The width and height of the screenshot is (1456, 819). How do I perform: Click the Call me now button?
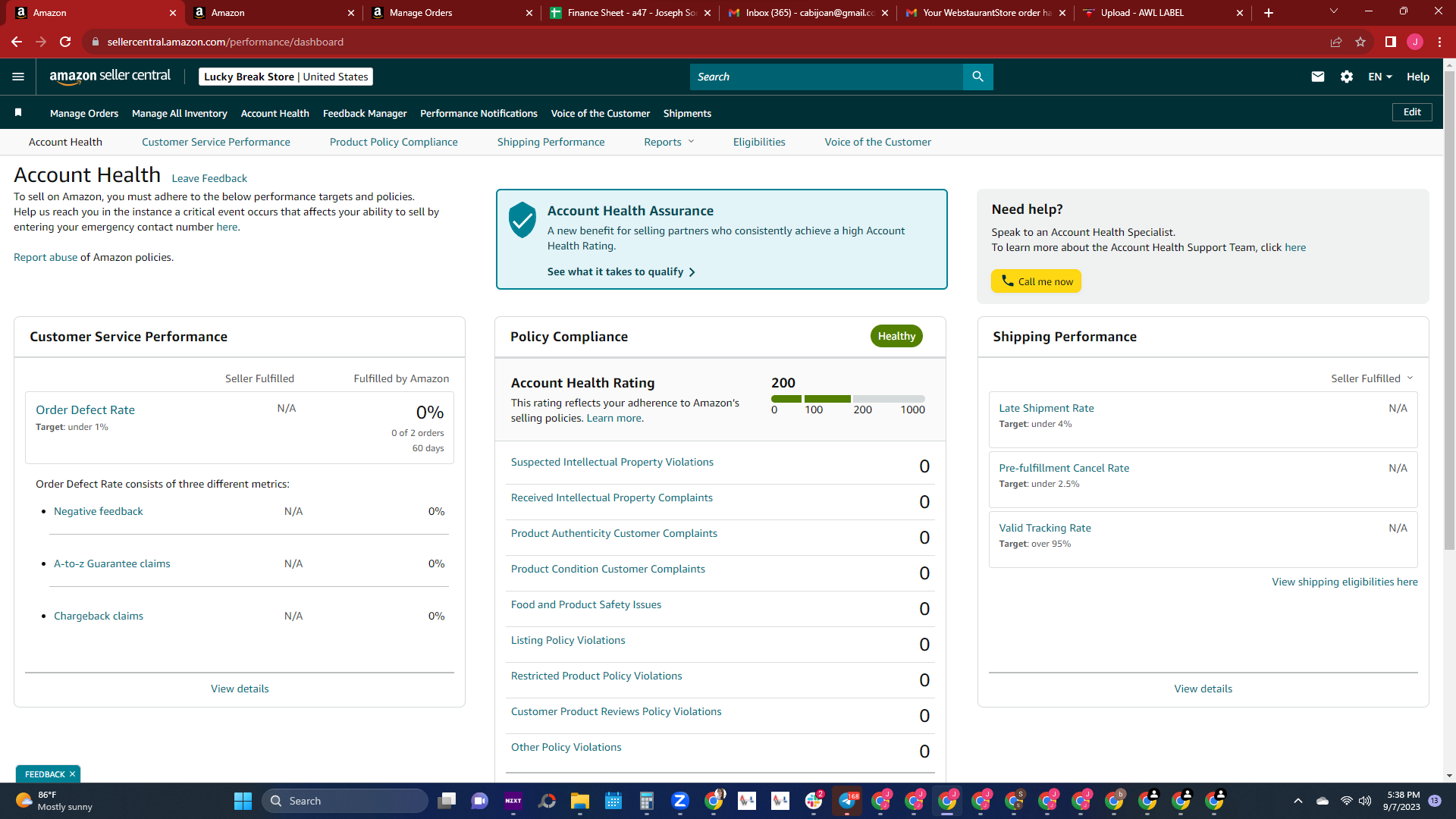[1036, 281]
